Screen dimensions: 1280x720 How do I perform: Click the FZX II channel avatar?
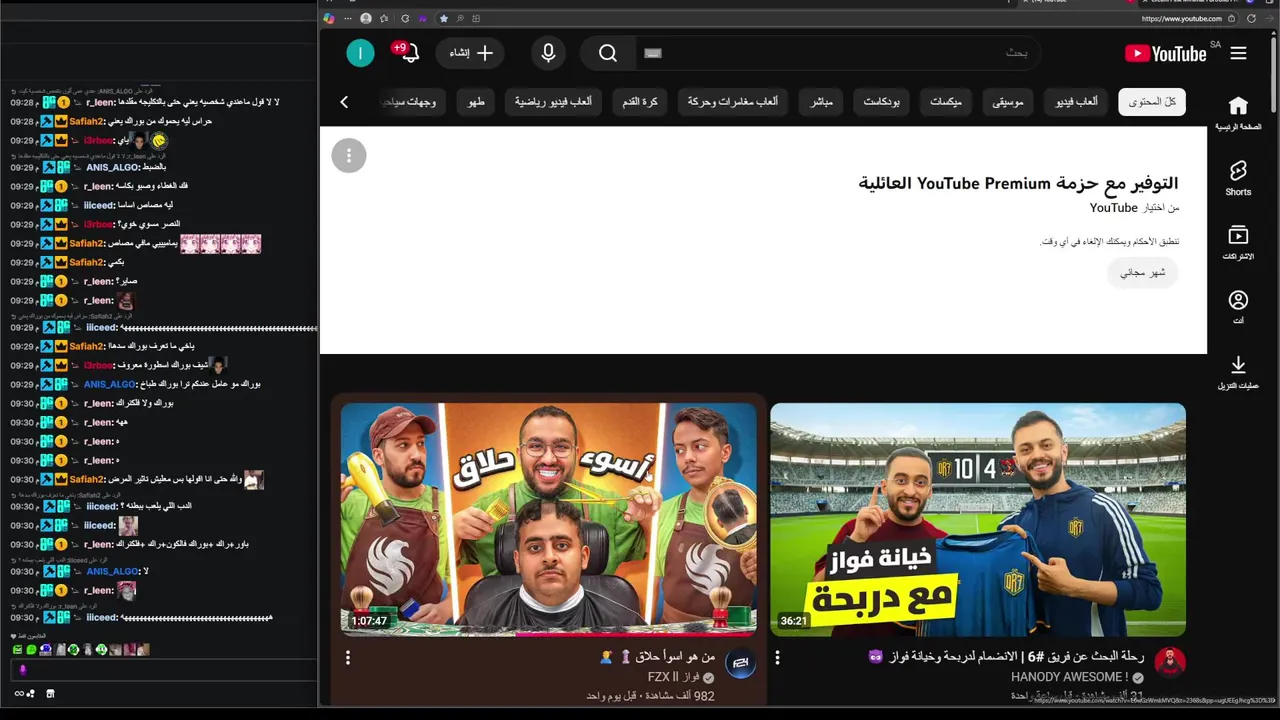coord(740,664)
